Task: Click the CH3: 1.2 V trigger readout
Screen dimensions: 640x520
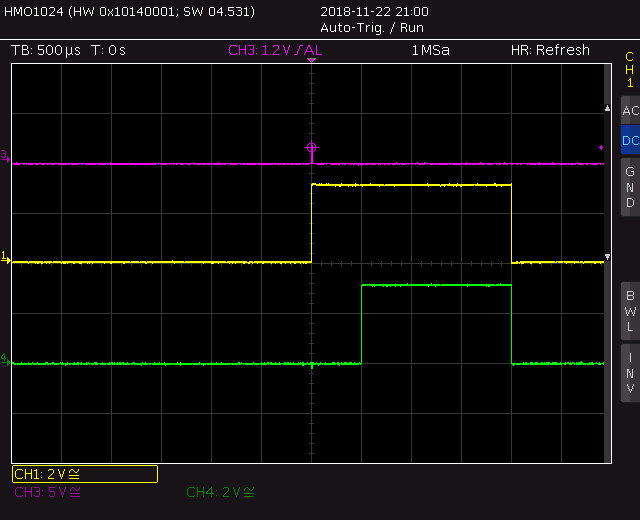Action: (x=275, y=51)
